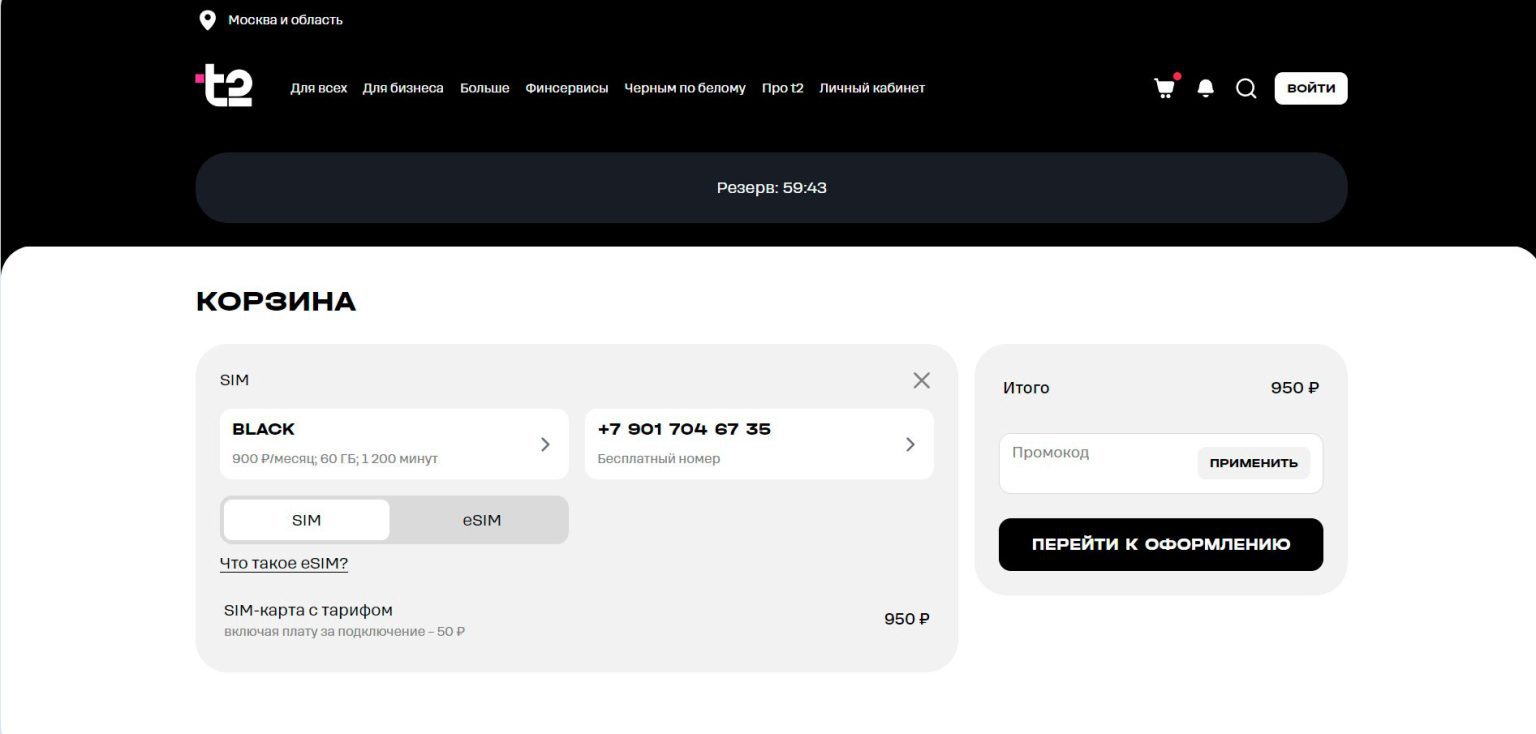
Task: Remove SIM item with X icon
Action: (x=921, y=380)
